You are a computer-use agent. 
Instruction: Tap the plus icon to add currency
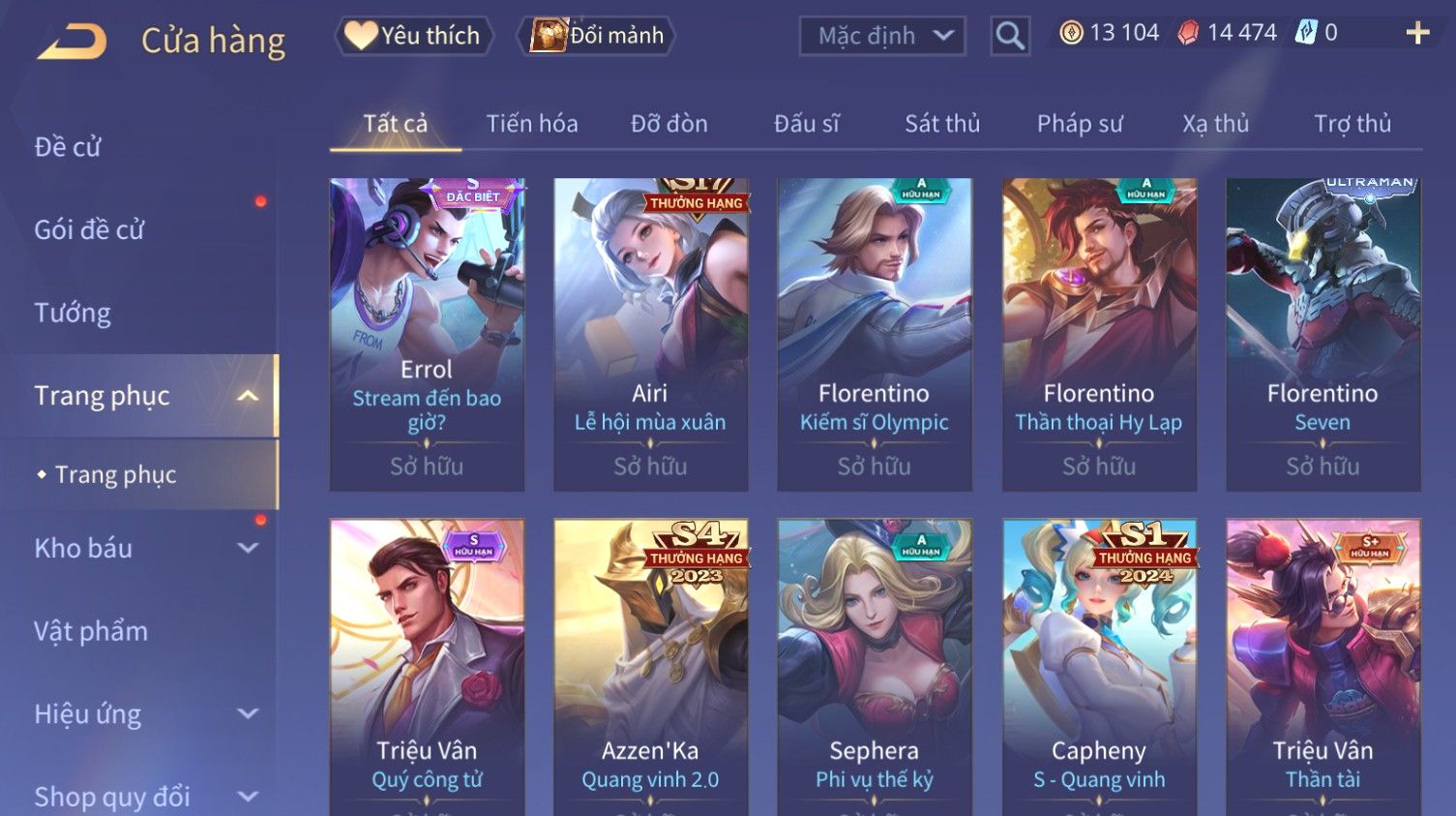pos(1417,33)
